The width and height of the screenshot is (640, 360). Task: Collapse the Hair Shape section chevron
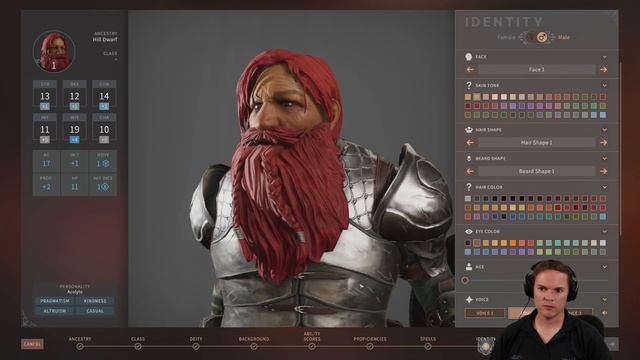point(604,130)
